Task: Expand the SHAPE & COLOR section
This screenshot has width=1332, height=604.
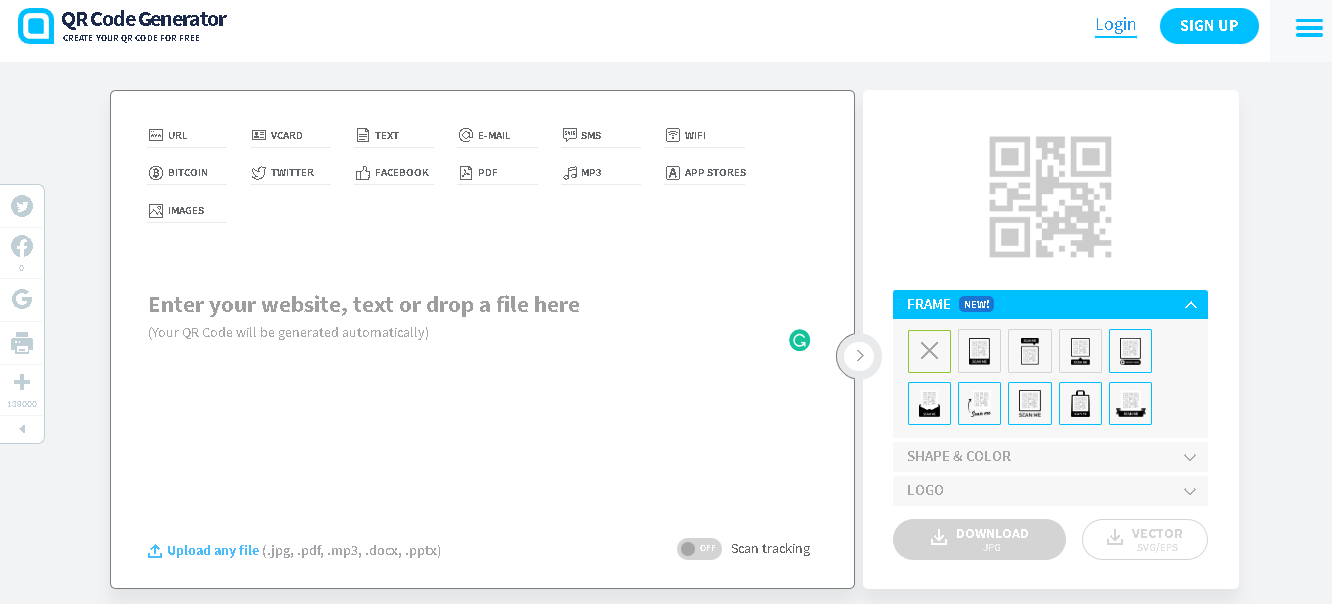Action: [1050, 456]
